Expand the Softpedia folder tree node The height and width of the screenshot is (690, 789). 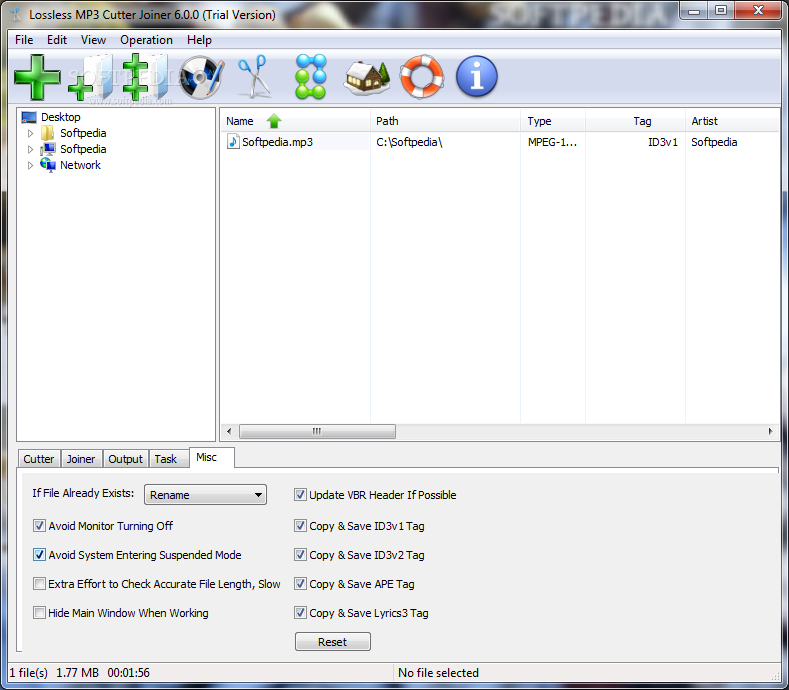(x=30, y=133)
